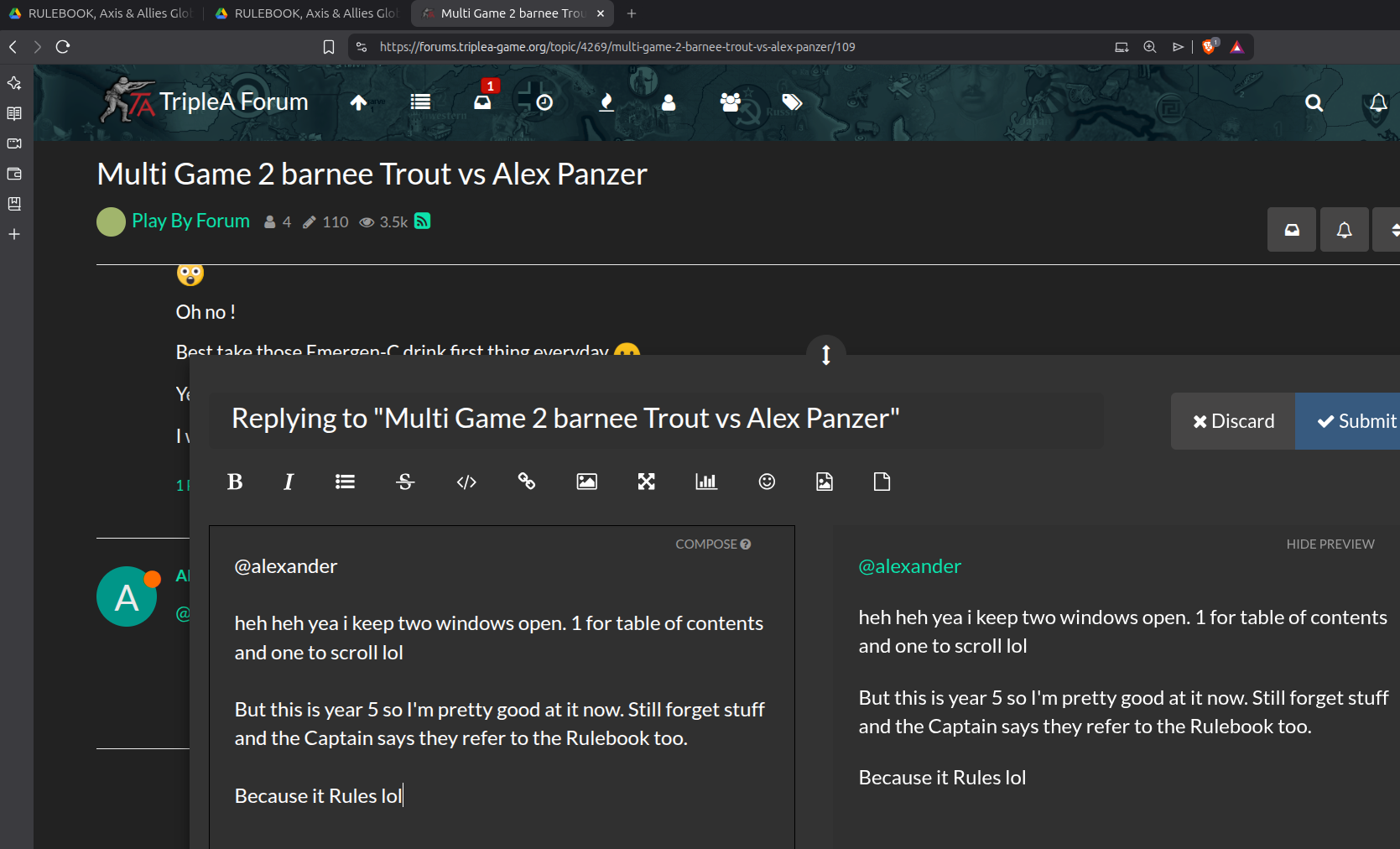Open the Play By Forum category link
This screenshot has height=849, width=1400.
190,221
